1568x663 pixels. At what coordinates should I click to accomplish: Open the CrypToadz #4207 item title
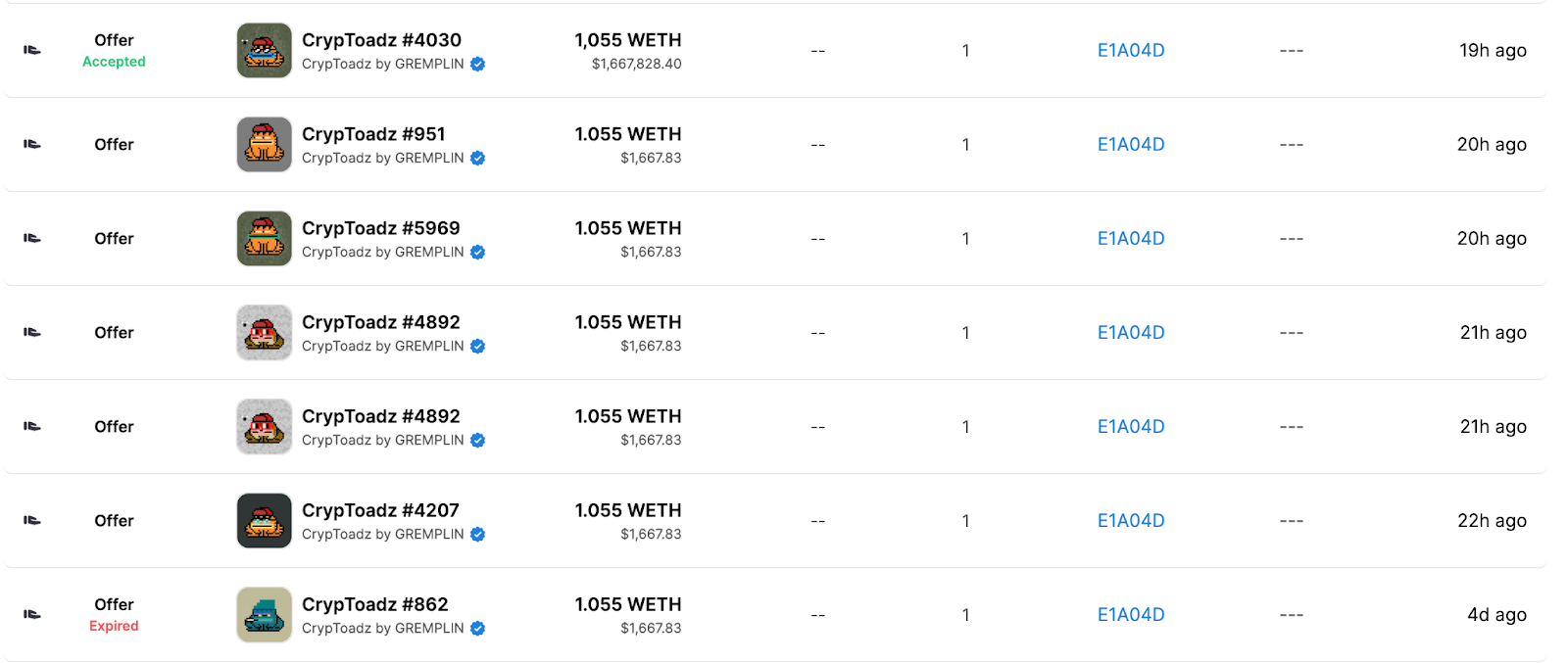tap(380, 510)
